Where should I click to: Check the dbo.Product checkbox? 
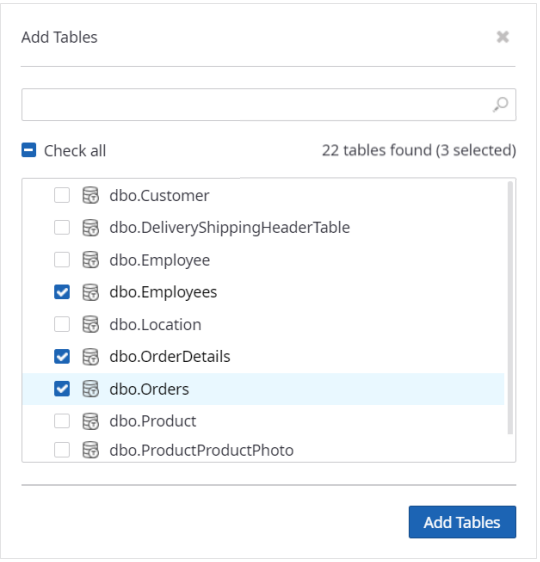click(x=62, y=421)
